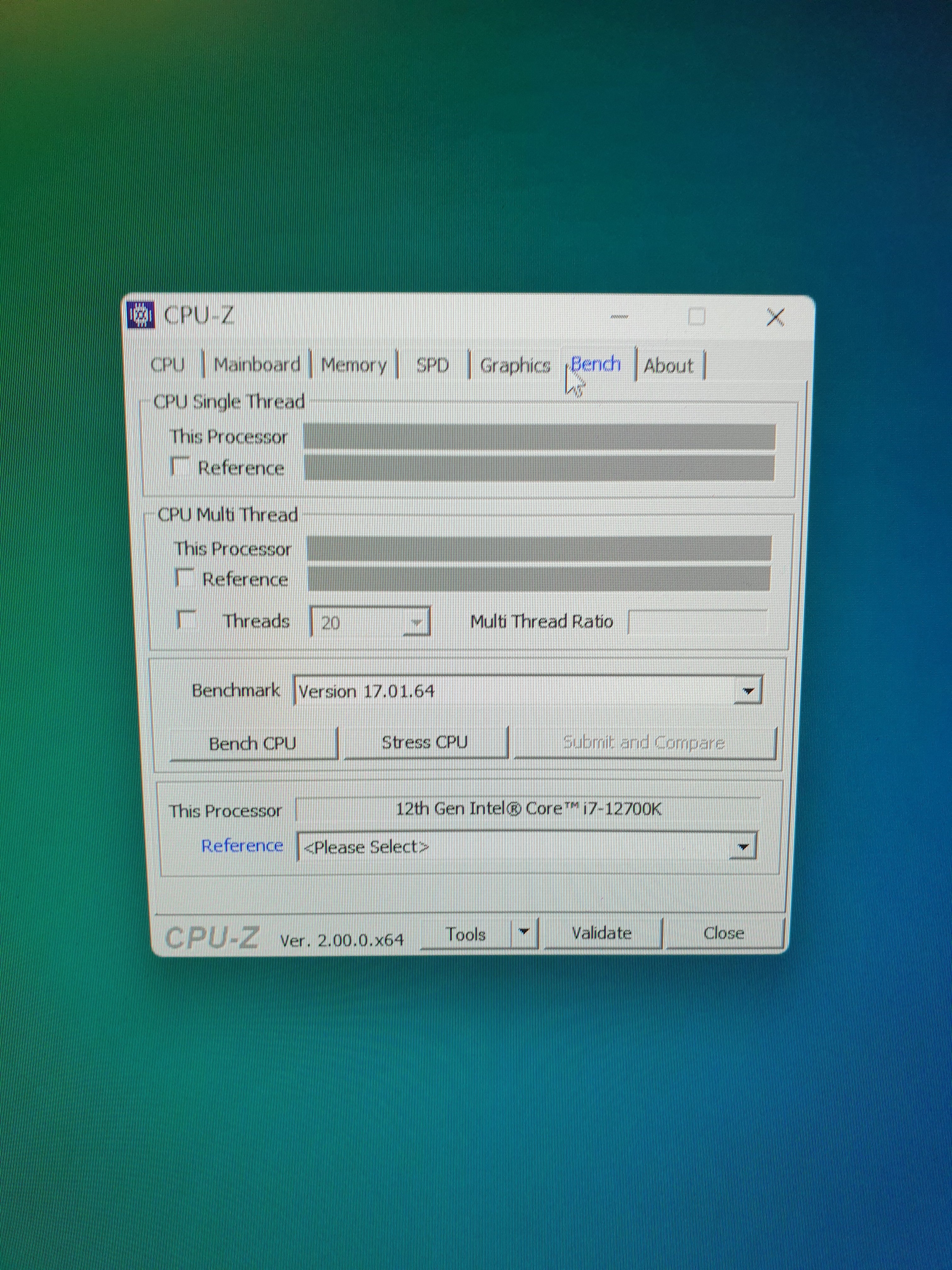The width and height of the screenshot is (952, 1270).
Task: Open the Mainboard tab
Action: (x=257, y=365)
